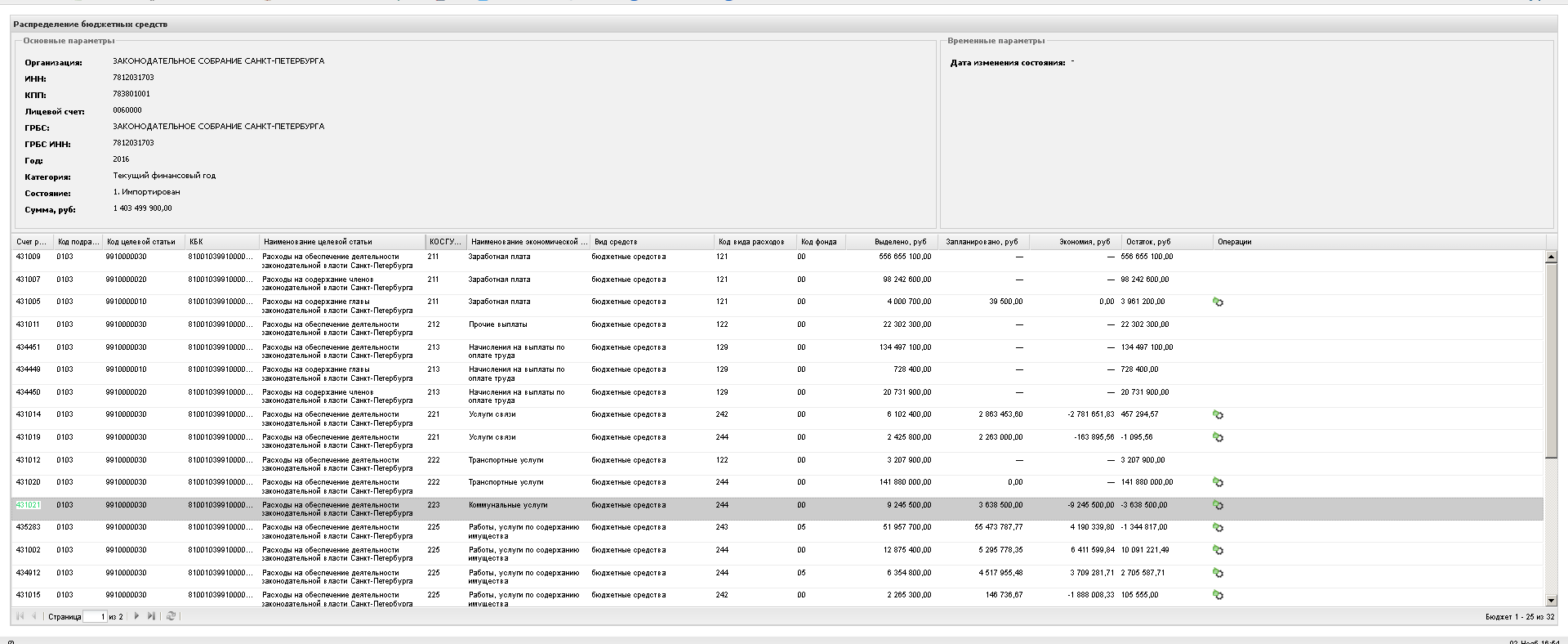Viewport: 1568px width, 644px height.
Task: Open operations for account 435283 row
Action: (x=1218, y=528)
